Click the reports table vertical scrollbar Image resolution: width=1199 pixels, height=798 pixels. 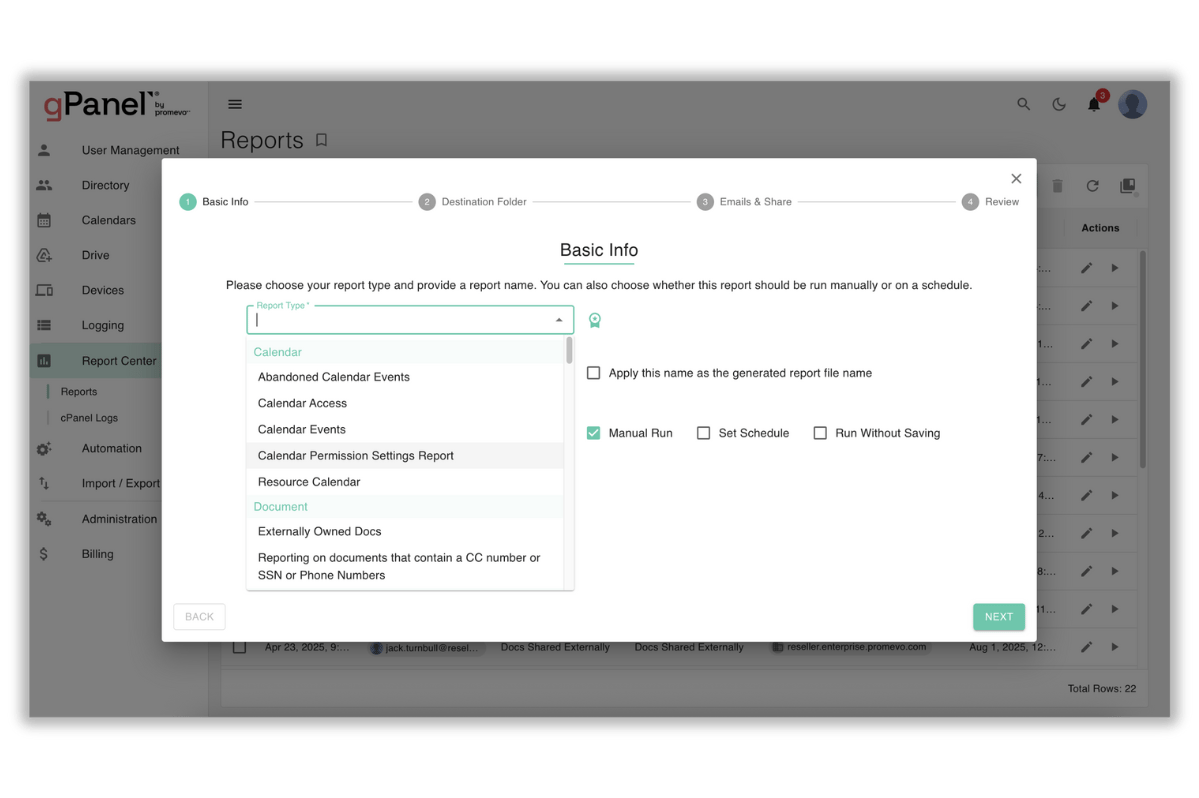(1142, 359)
